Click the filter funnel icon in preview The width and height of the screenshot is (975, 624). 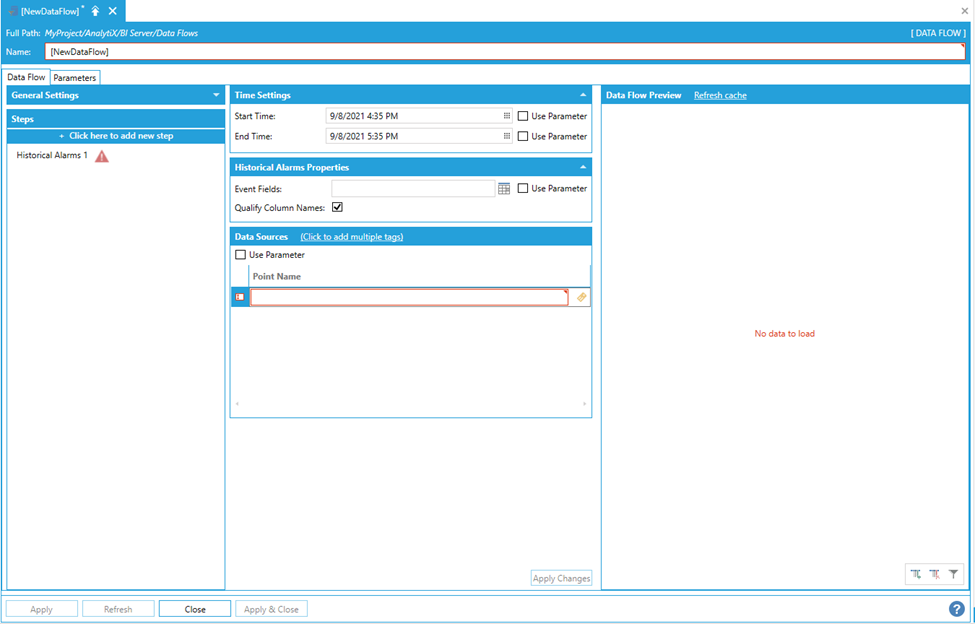click(x=954, y=574)
